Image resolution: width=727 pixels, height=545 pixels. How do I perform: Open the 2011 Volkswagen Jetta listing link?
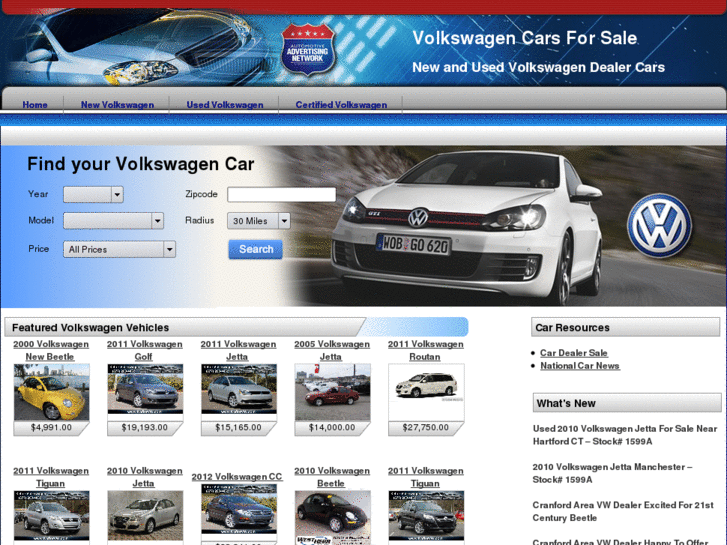(238, 350)
